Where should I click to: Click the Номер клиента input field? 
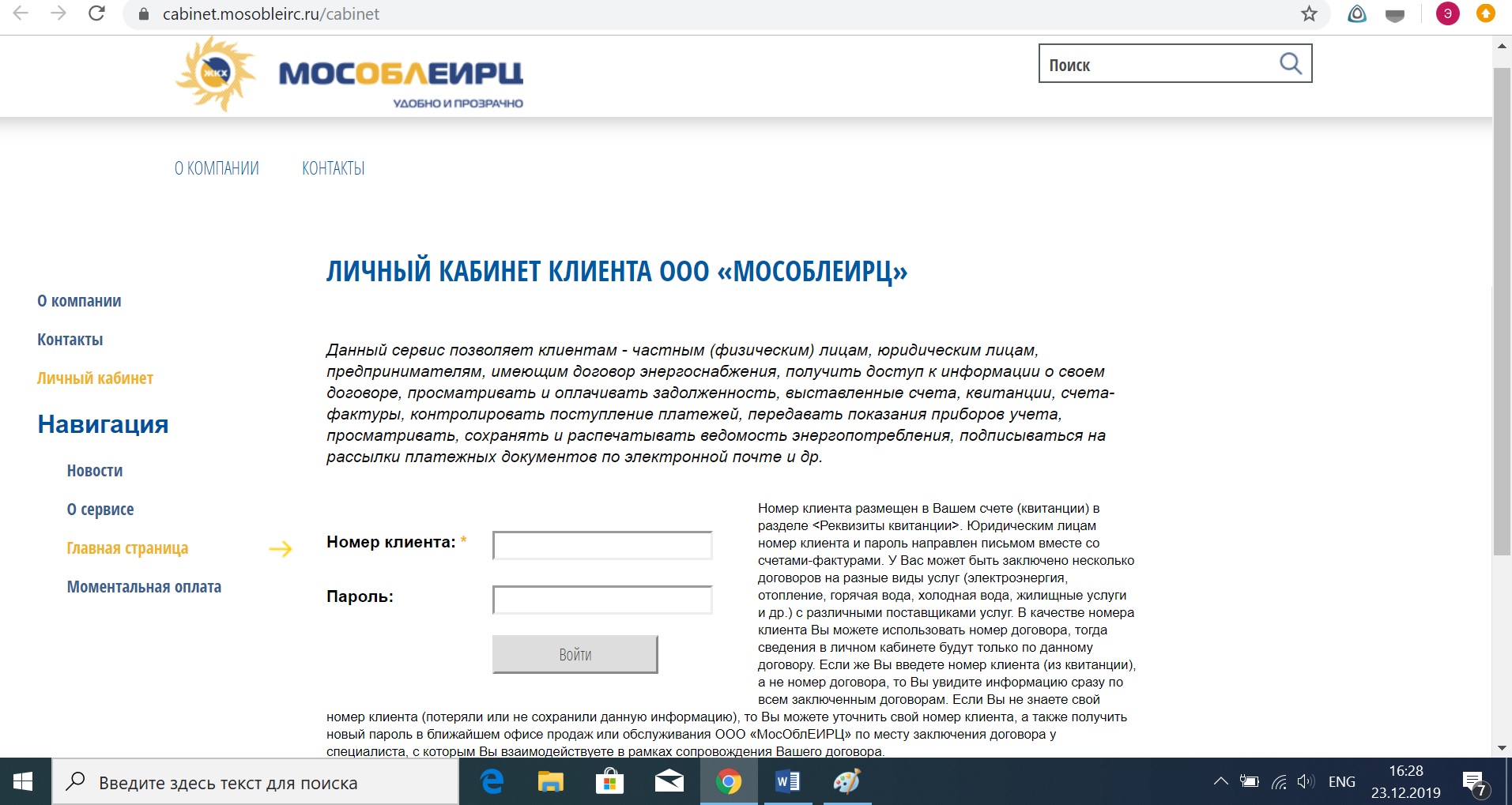pos(602,545)
